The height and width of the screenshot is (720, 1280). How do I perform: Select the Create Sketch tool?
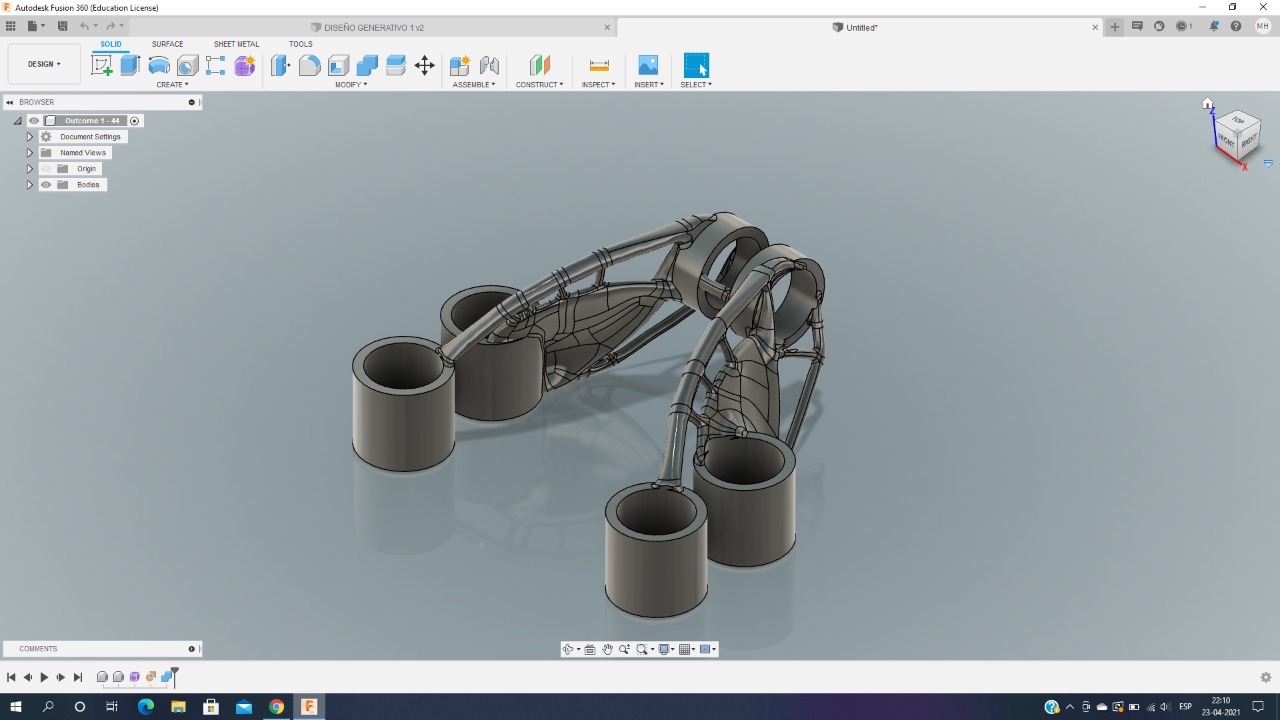tap(102, 66)
